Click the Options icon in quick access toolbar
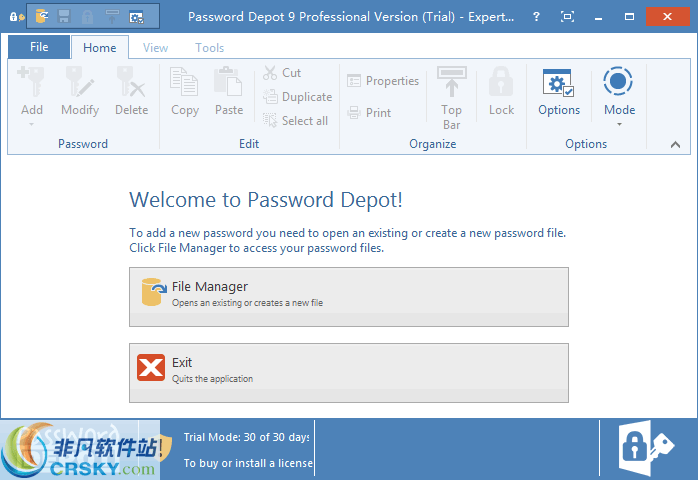This screenshot has width=698, height=480. tap(136, 17)
